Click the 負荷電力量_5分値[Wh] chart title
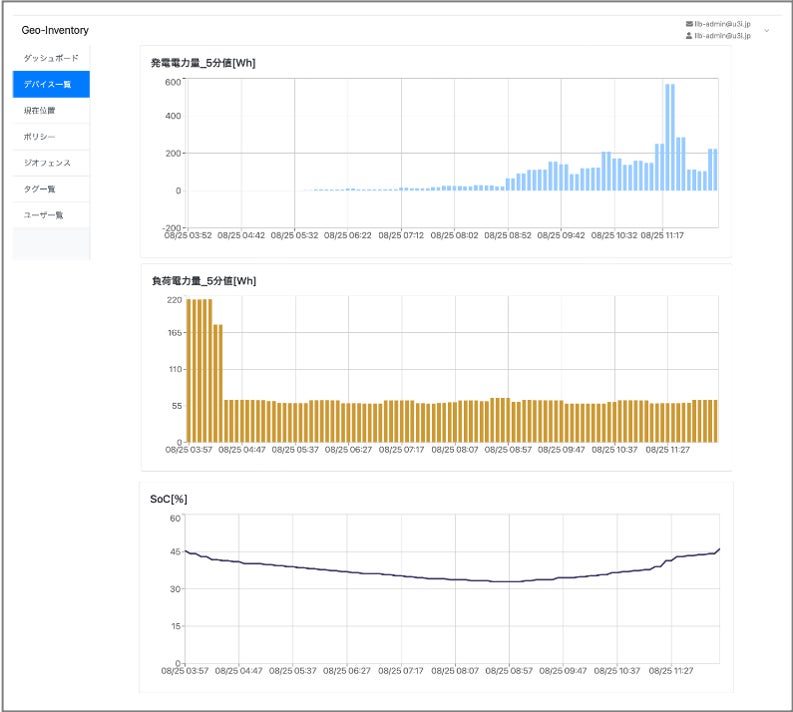The height and width of the screenshot is (712, 793). click(x=202, y=281)
